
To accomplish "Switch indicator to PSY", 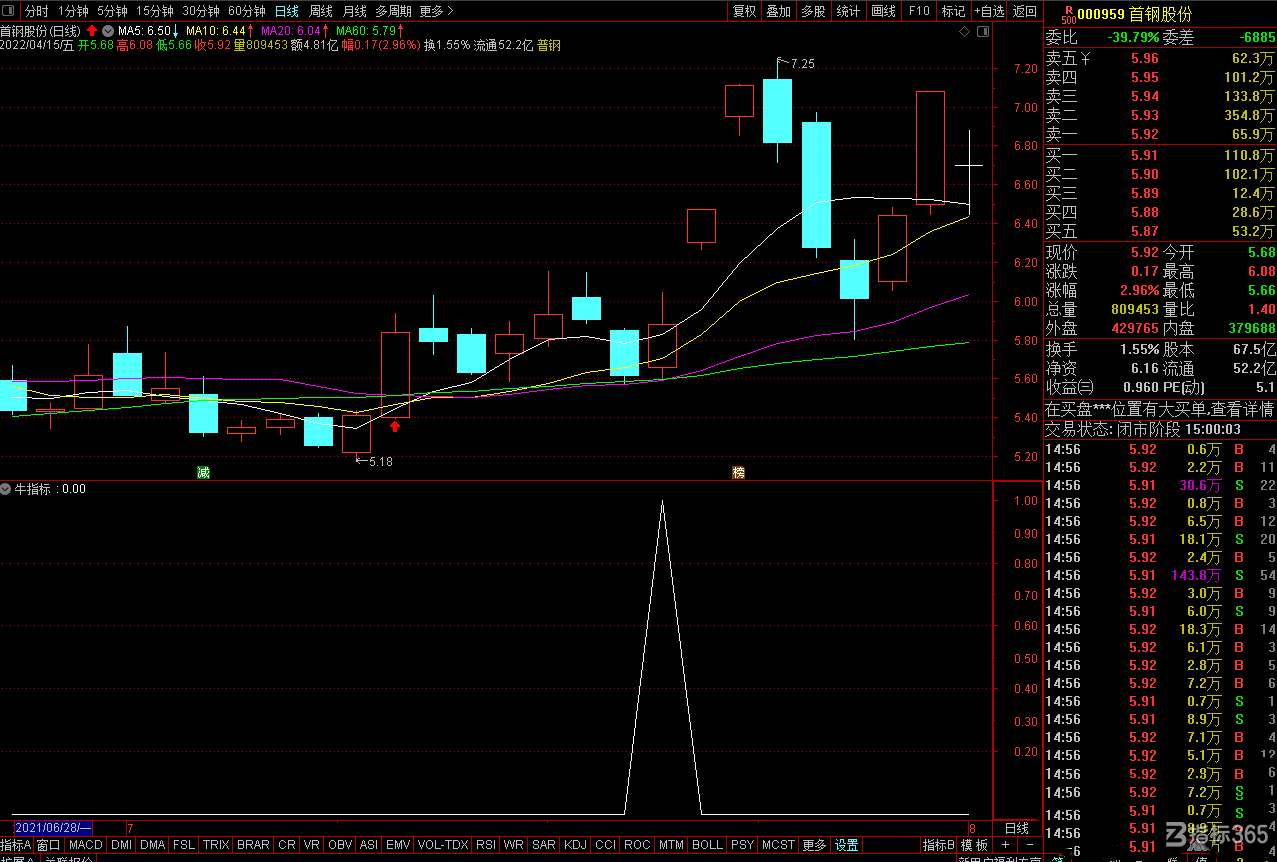I will click(742, 845).
